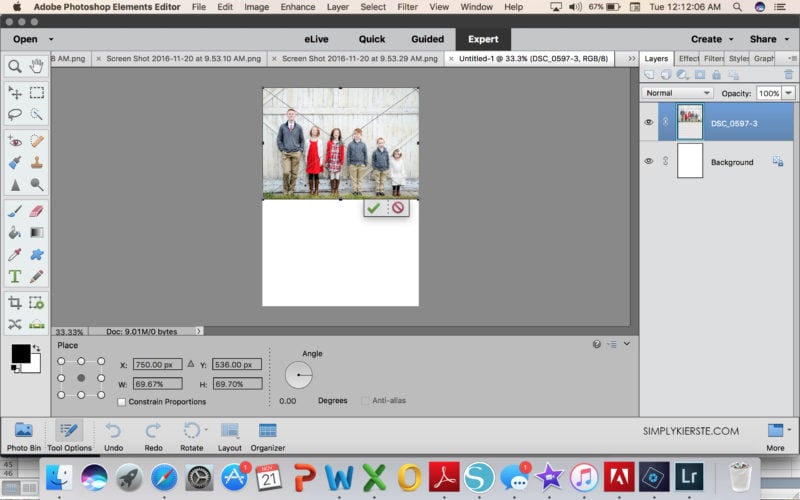The image size is (800, 500).
Task: Expand the Open file dropdown arrow
Action: tap(50, 40)
